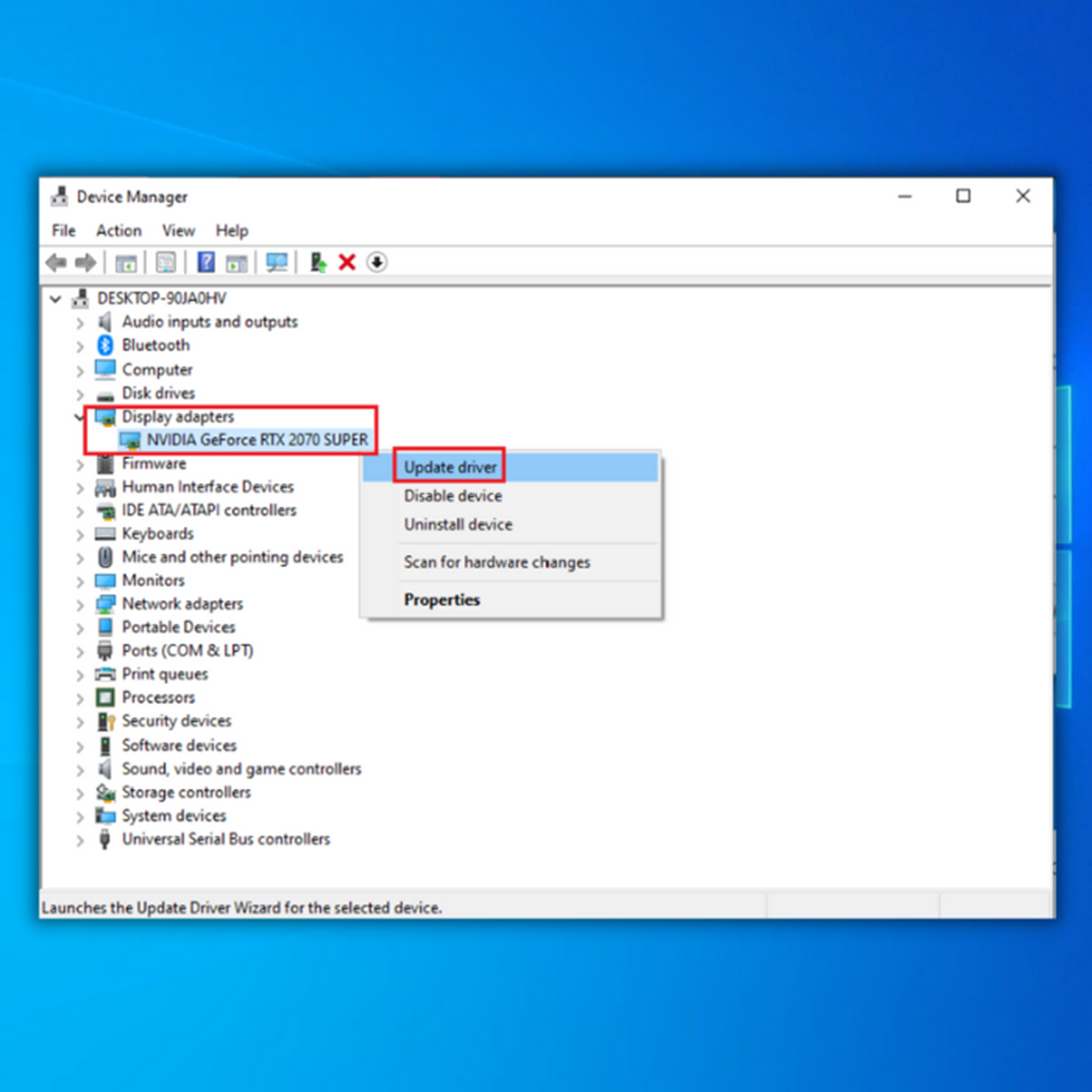Viewport: 1092px width, 1092px height.
Task: Collapse the Display adapters category
Action: 80,417
